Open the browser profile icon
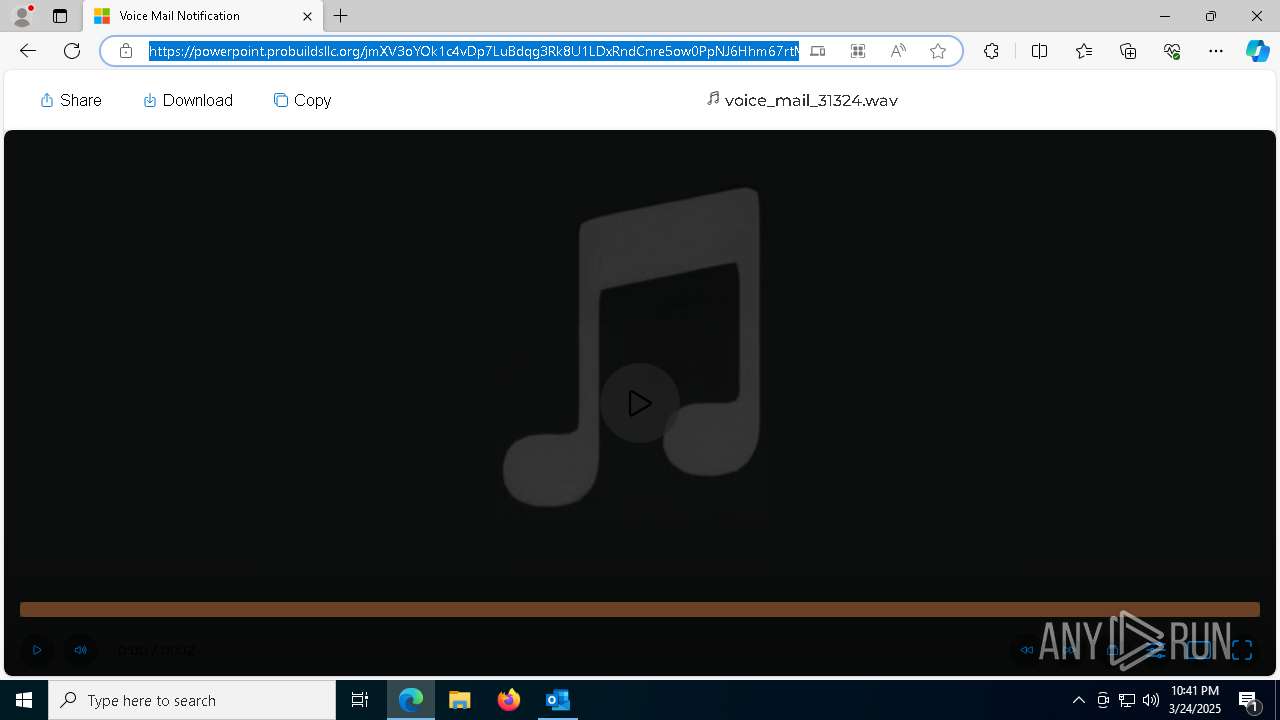The height and width of the screenshot is (720, 1280). [22, 16]
